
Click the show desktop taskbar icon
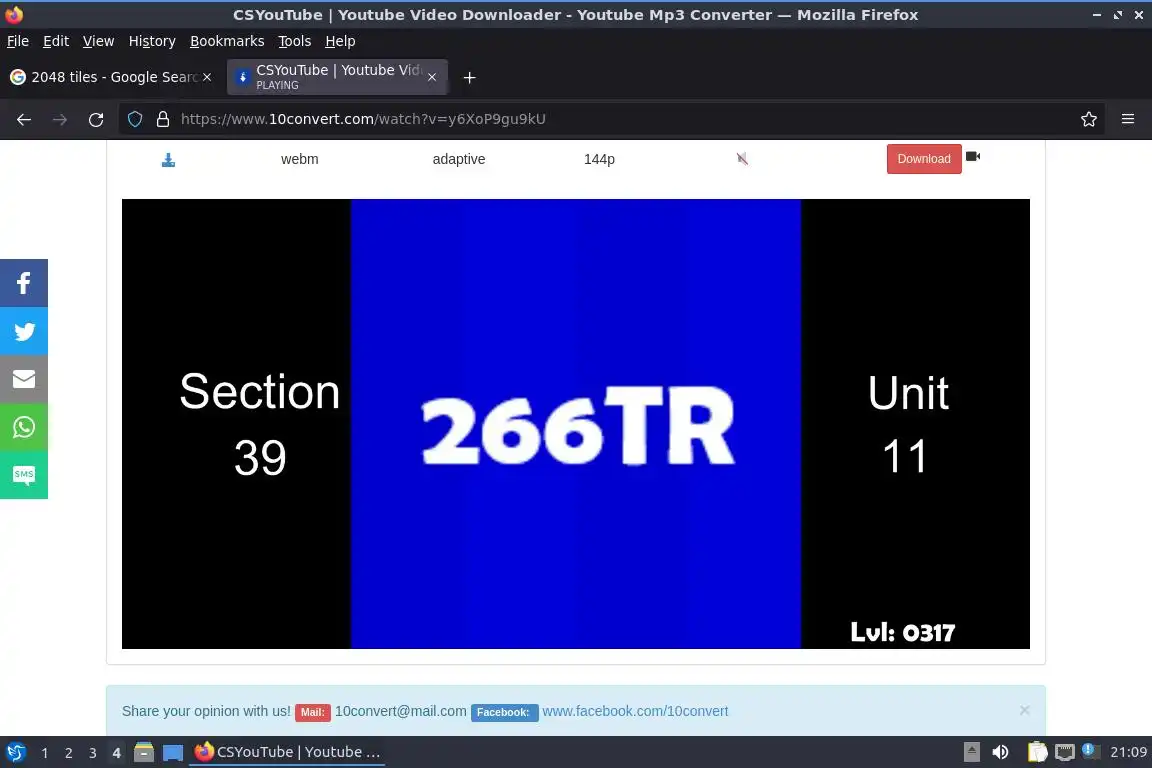(173, 752)
